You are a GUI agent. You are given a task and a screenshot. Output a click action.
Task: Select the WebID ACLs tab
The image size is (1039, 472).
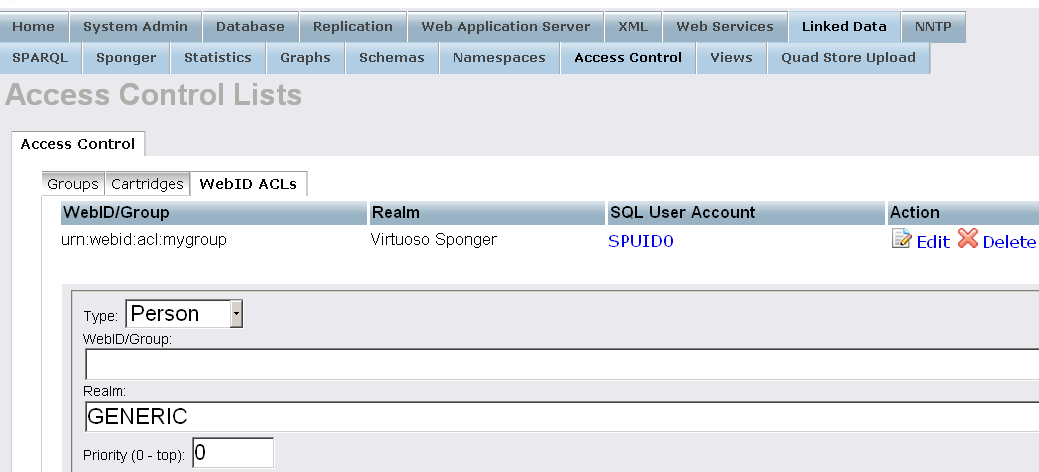pyautogui.click(x=248, y=184)
